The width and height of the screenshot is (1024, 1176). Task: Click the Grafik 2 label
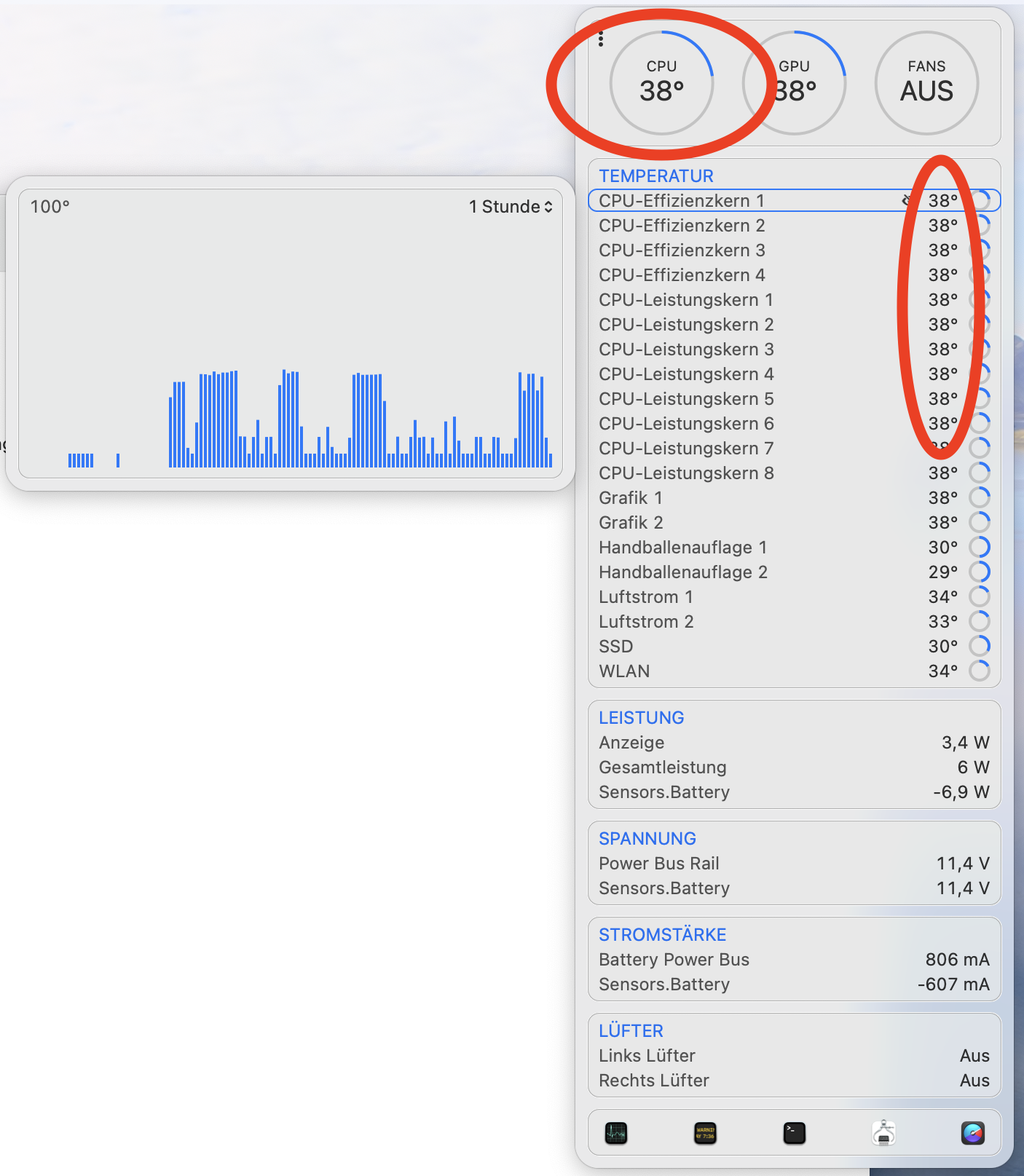pyautogui.click(x=631, y=522)
